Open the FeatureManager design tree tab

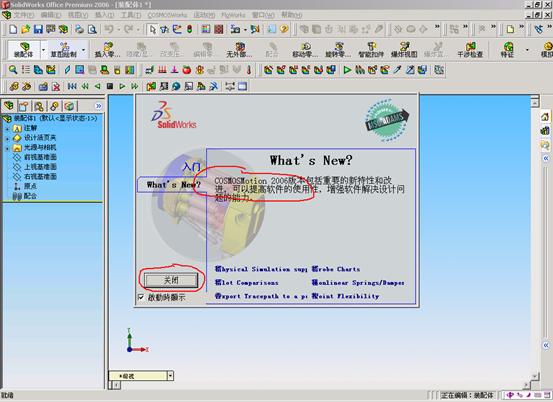click(9, 105)
